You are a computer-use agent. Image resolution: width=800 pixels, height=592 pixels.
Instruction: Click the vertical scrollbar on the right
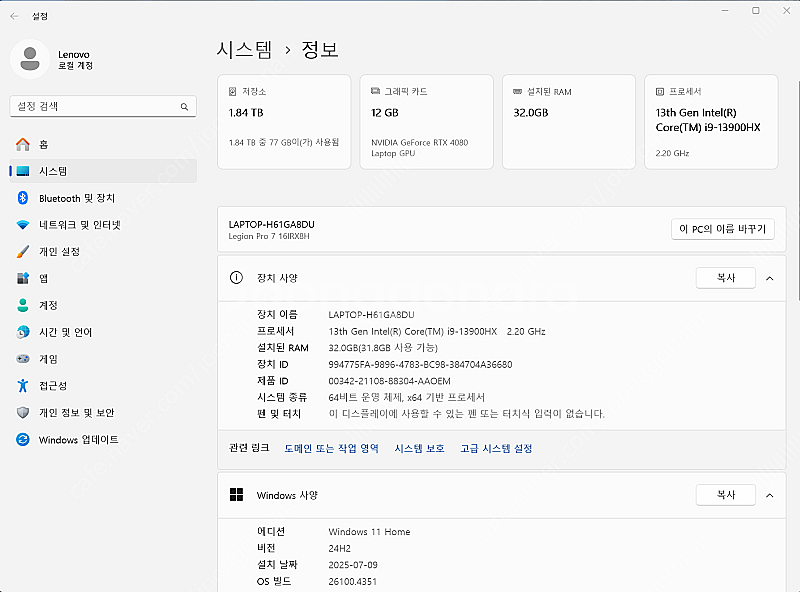coord(797,190)
